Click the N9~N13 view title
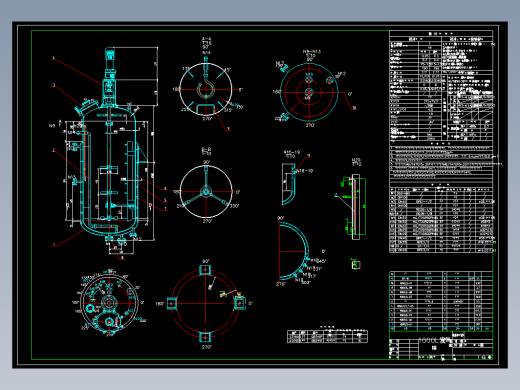520x390 pixels. (x=311, y=52)
